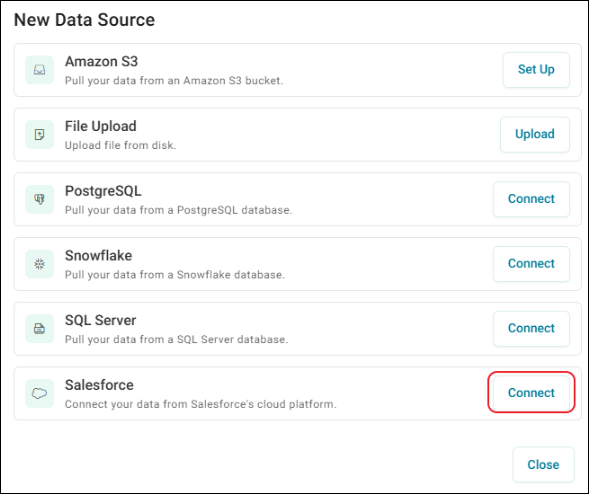Viewport: 589px width, 494px height.
Task: Select the Salesforce title text
Action: pyautogui.click(x=99, y=385)
